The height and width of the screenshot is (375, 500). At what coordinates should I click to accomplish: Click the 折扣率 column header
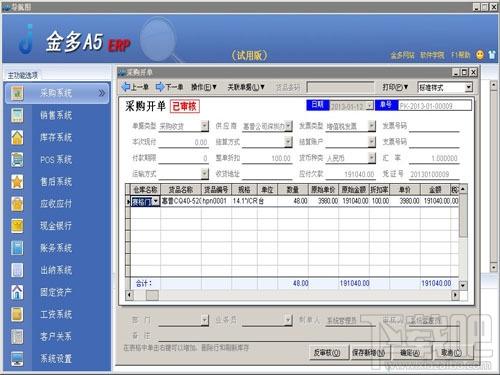(x=379, y=190)
